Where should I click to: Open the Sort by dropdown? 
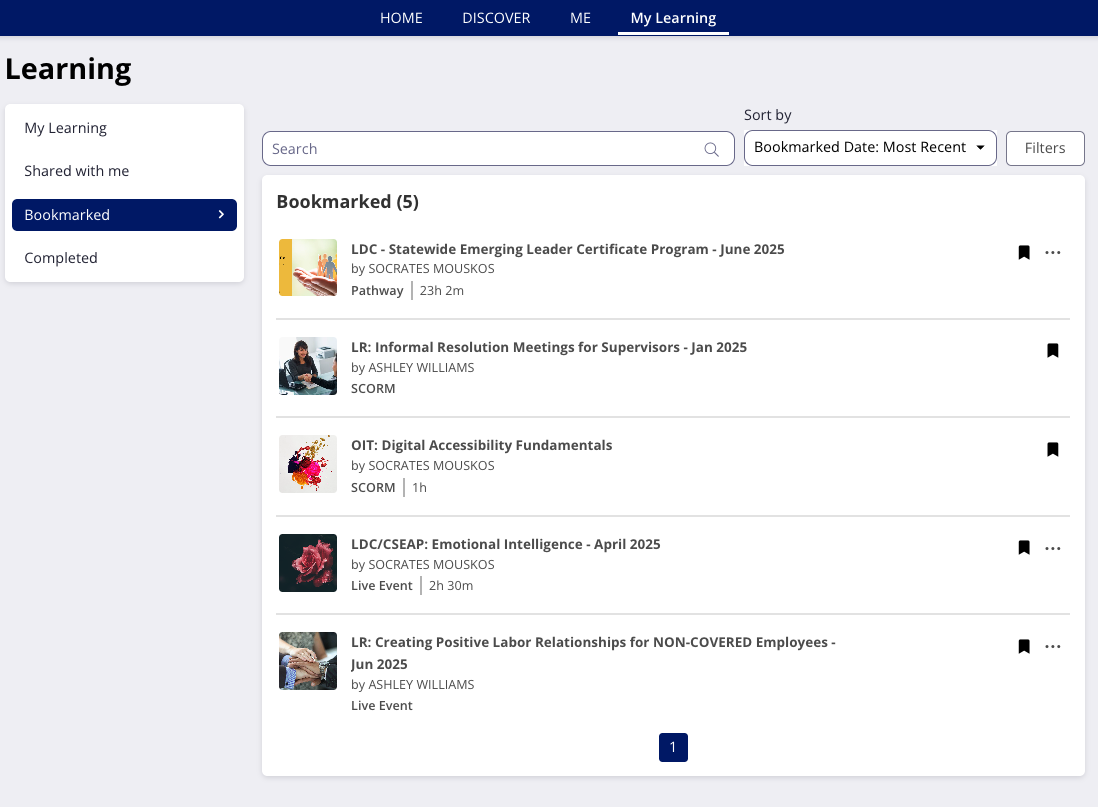pyautogui.click(x=869, y=148)
